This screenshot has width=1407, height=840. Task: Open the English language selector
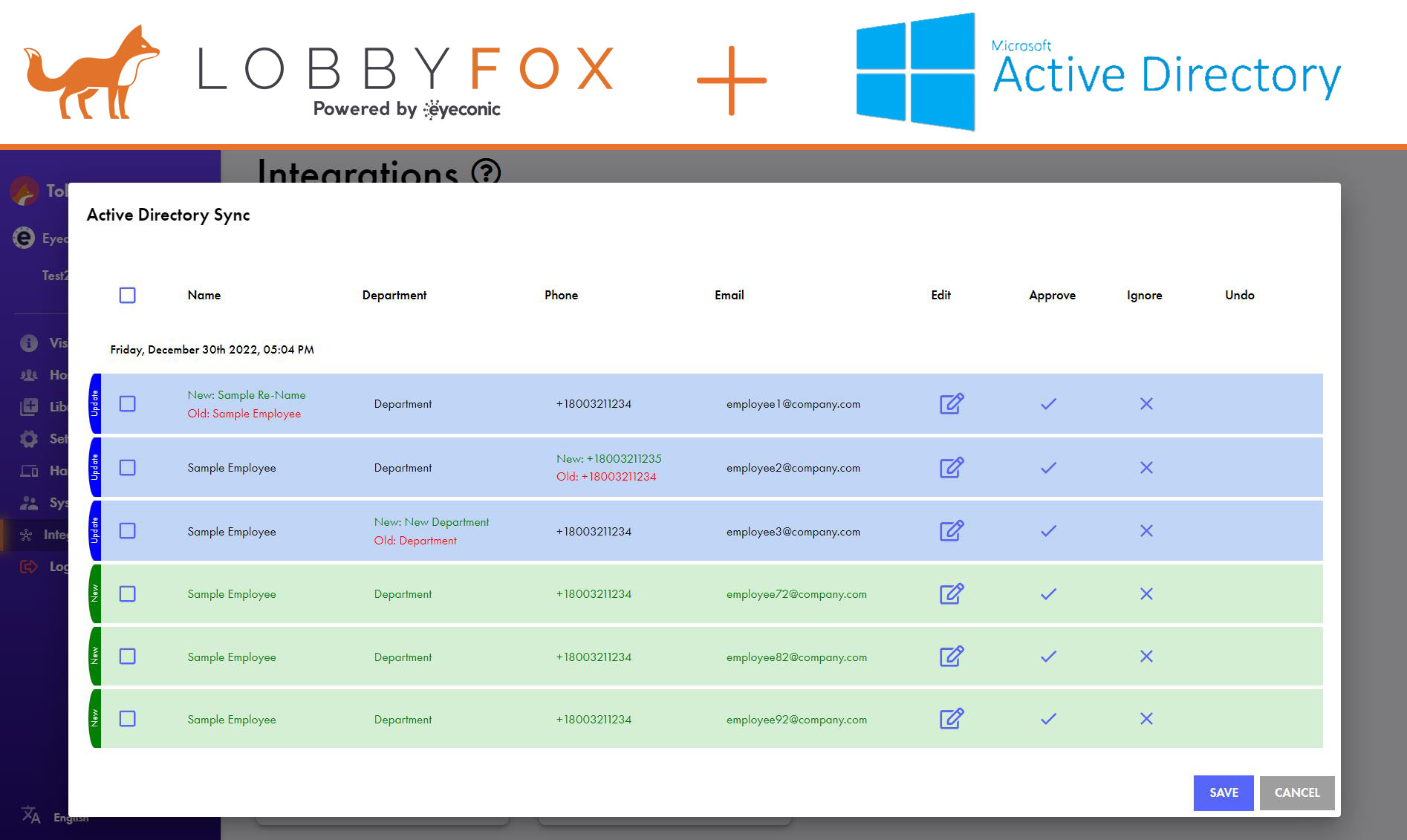(30, 814)
